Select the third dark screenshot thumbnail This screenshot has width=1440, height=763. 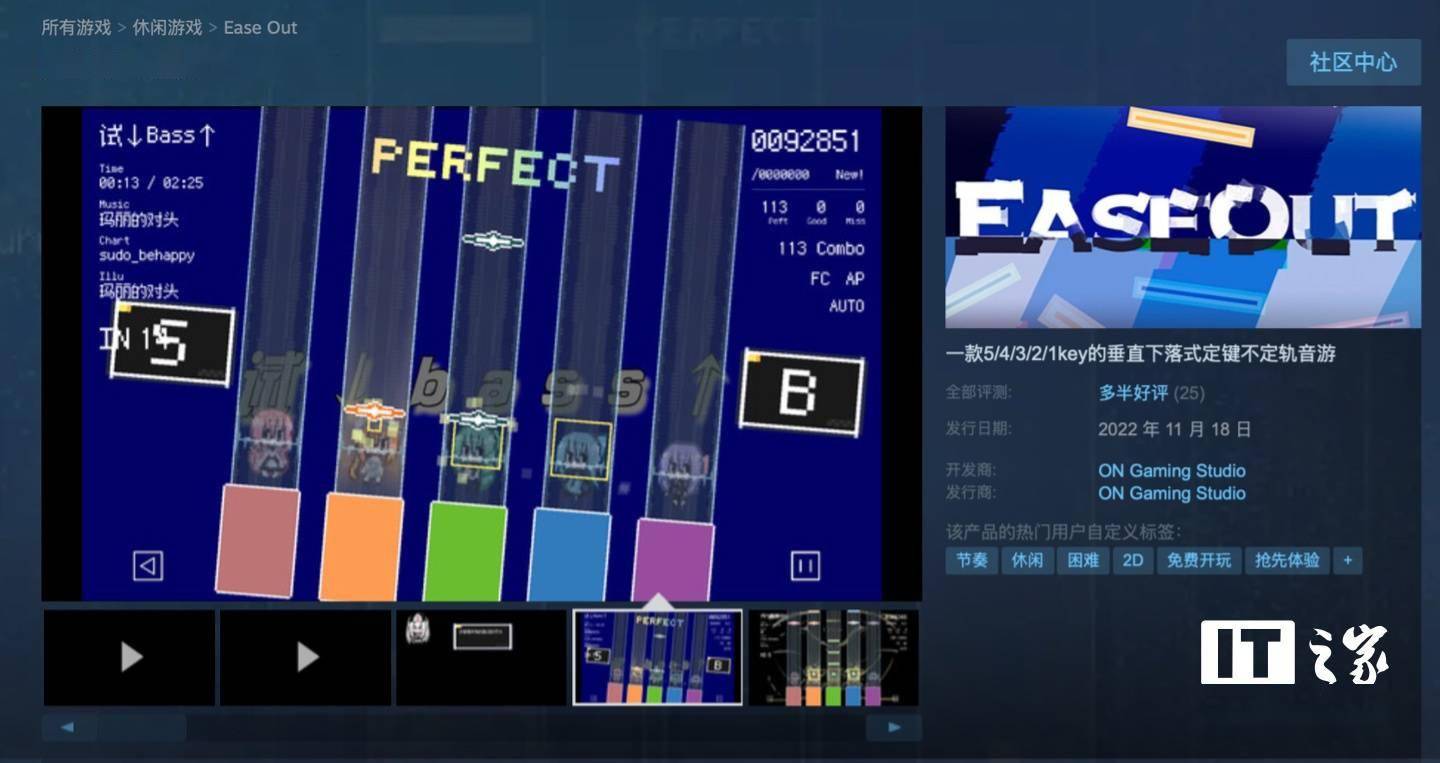click(x=482, y=657)
